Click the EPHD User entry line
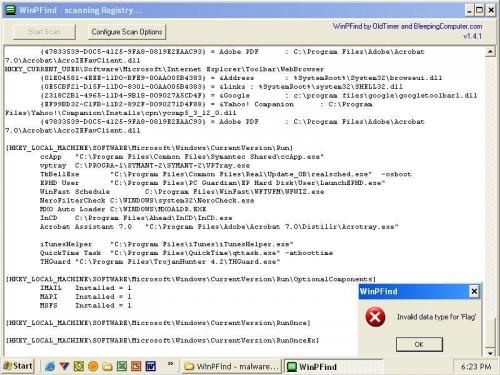The width and height of the screenshot is (500, 375). pyautogui.click(x=213, y=183)
